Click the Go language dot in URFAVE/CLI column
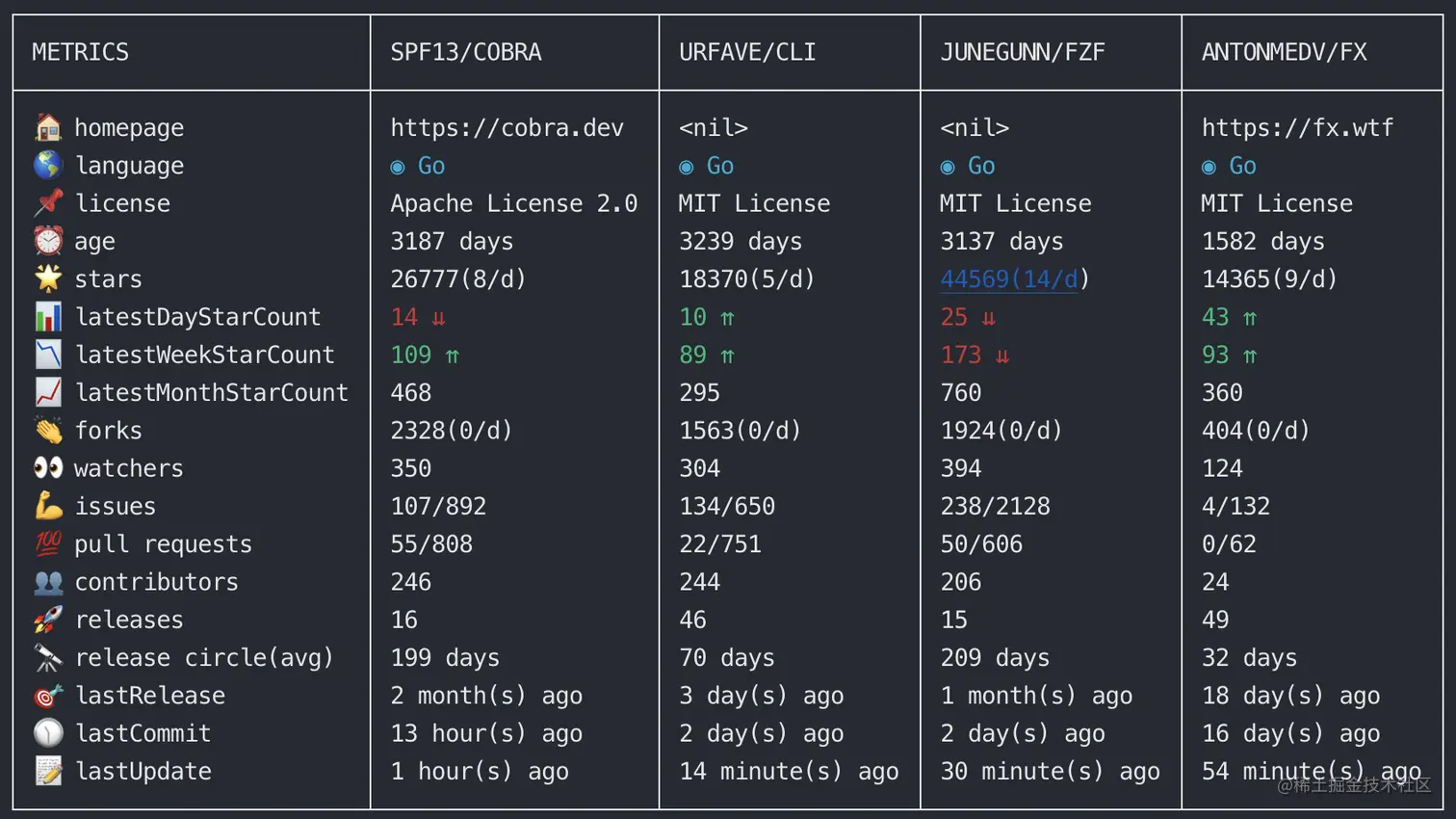 pos(687,168)
